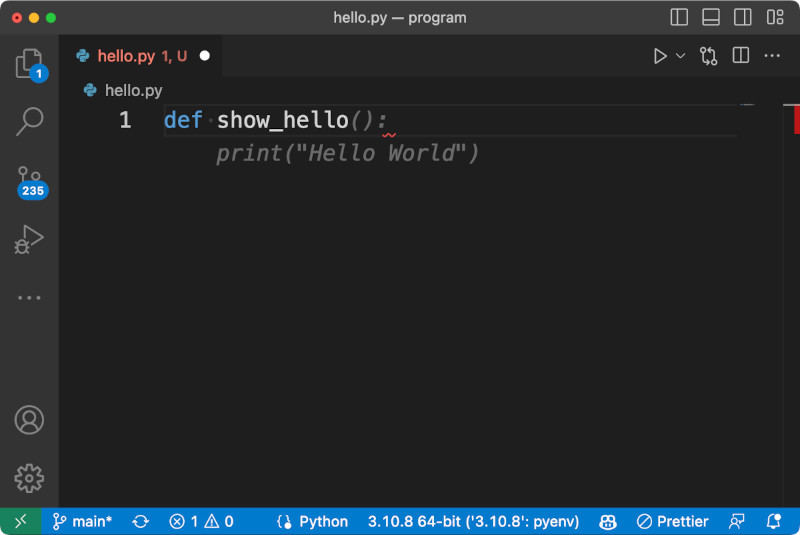Open the customize layout menu
800x535 pixels.
(775, 18)
